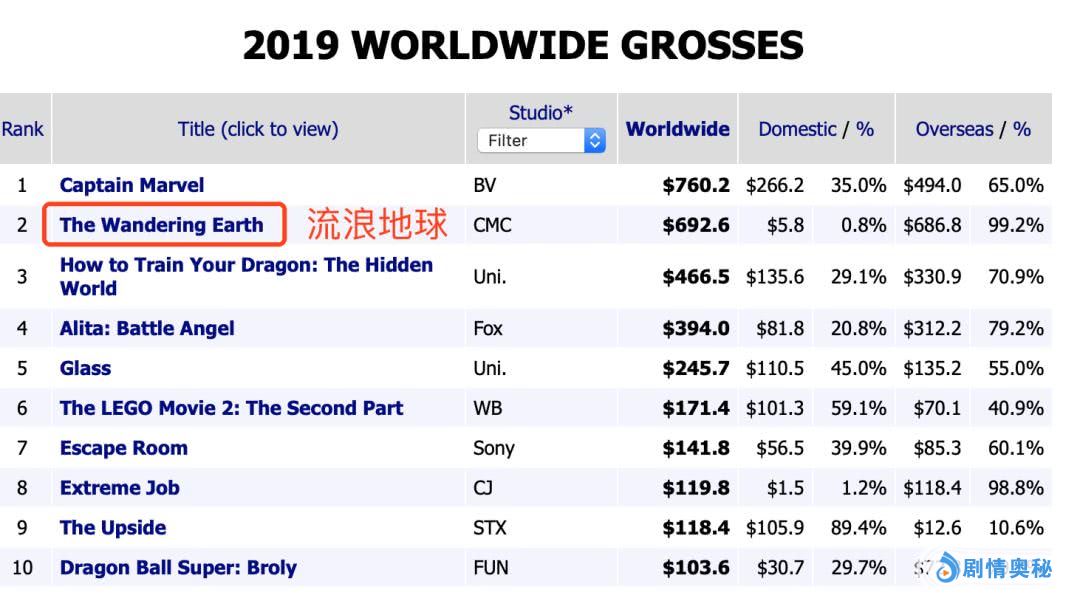
Task: Sort table by Worldwide gross column
Action: point(677,129)
